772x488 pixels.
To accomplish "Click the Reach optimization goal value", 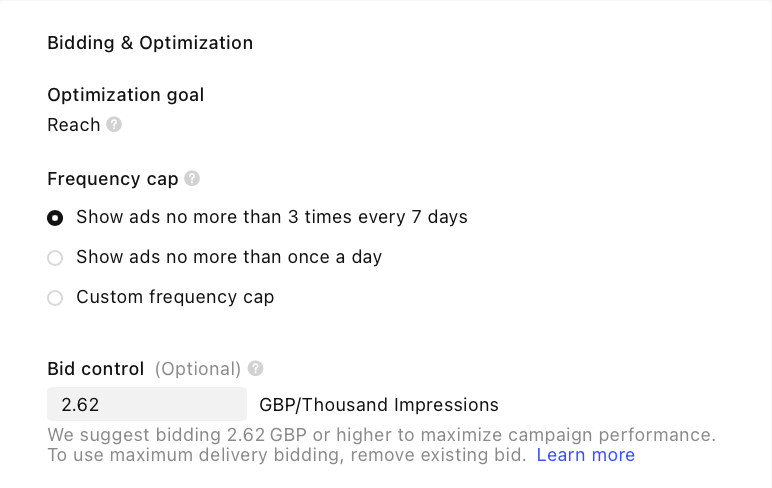I will tap(74, 125).
